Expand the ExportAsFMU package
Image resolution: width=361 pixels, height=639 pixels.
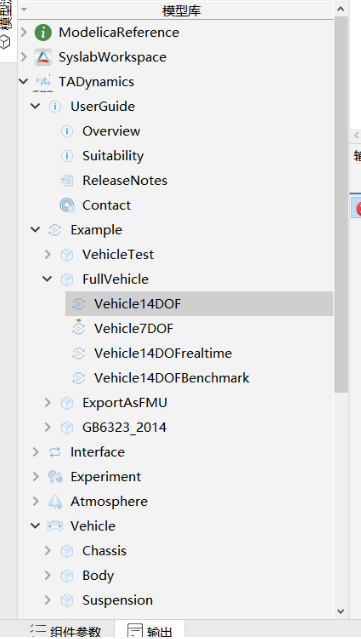[x=48, y=403]
